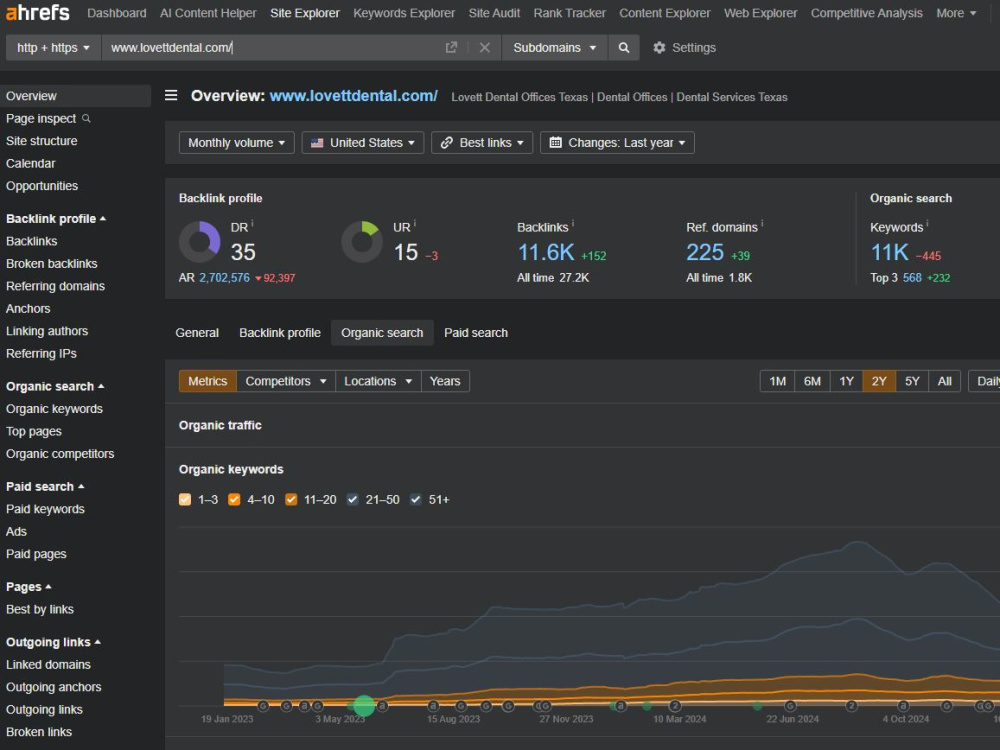Screen dimensions: 1000x750
Task: Click Page inspect magnifier icon
Action: pyautogui.click(x=86, y=118)
